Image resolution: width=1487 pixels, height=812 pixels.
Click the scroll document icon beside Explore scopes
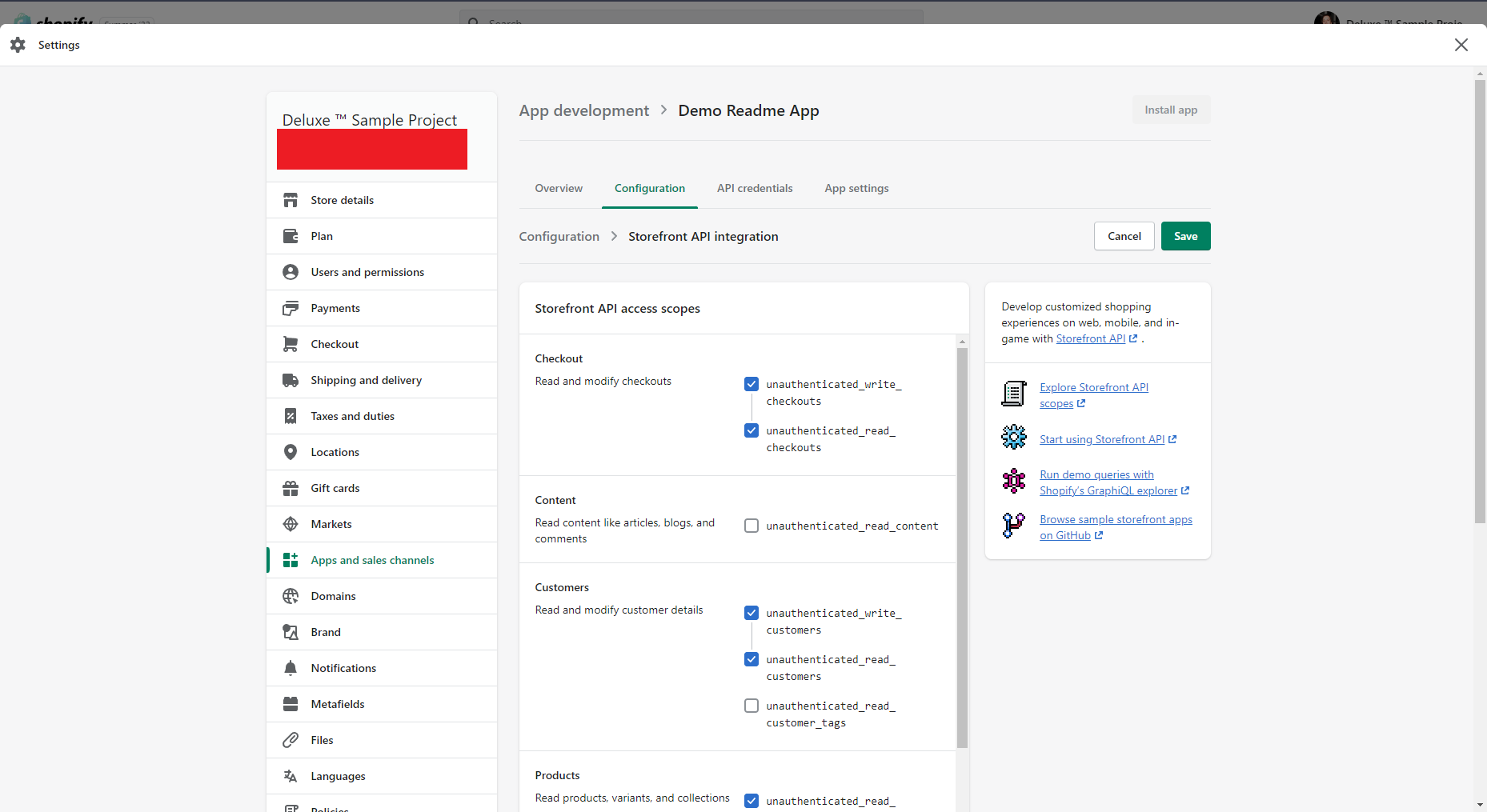coord(1014,394)
